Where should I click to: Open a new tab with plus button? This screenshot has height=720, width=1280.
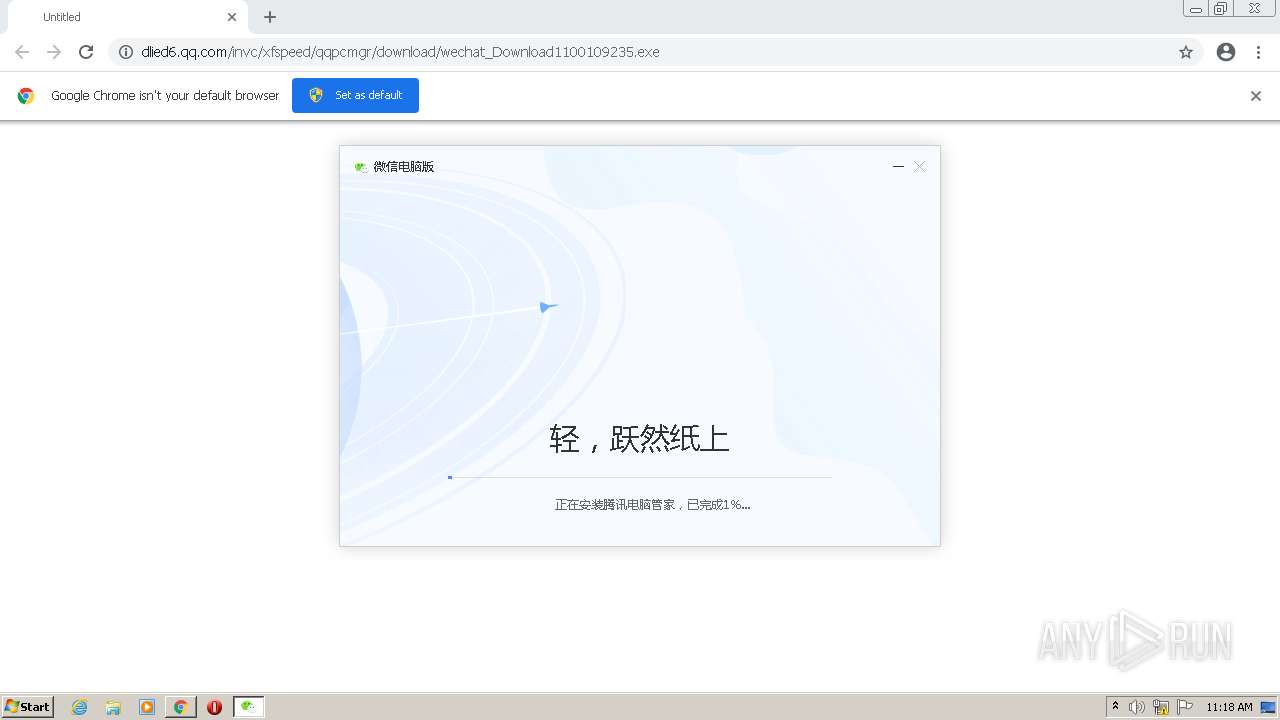270,17
